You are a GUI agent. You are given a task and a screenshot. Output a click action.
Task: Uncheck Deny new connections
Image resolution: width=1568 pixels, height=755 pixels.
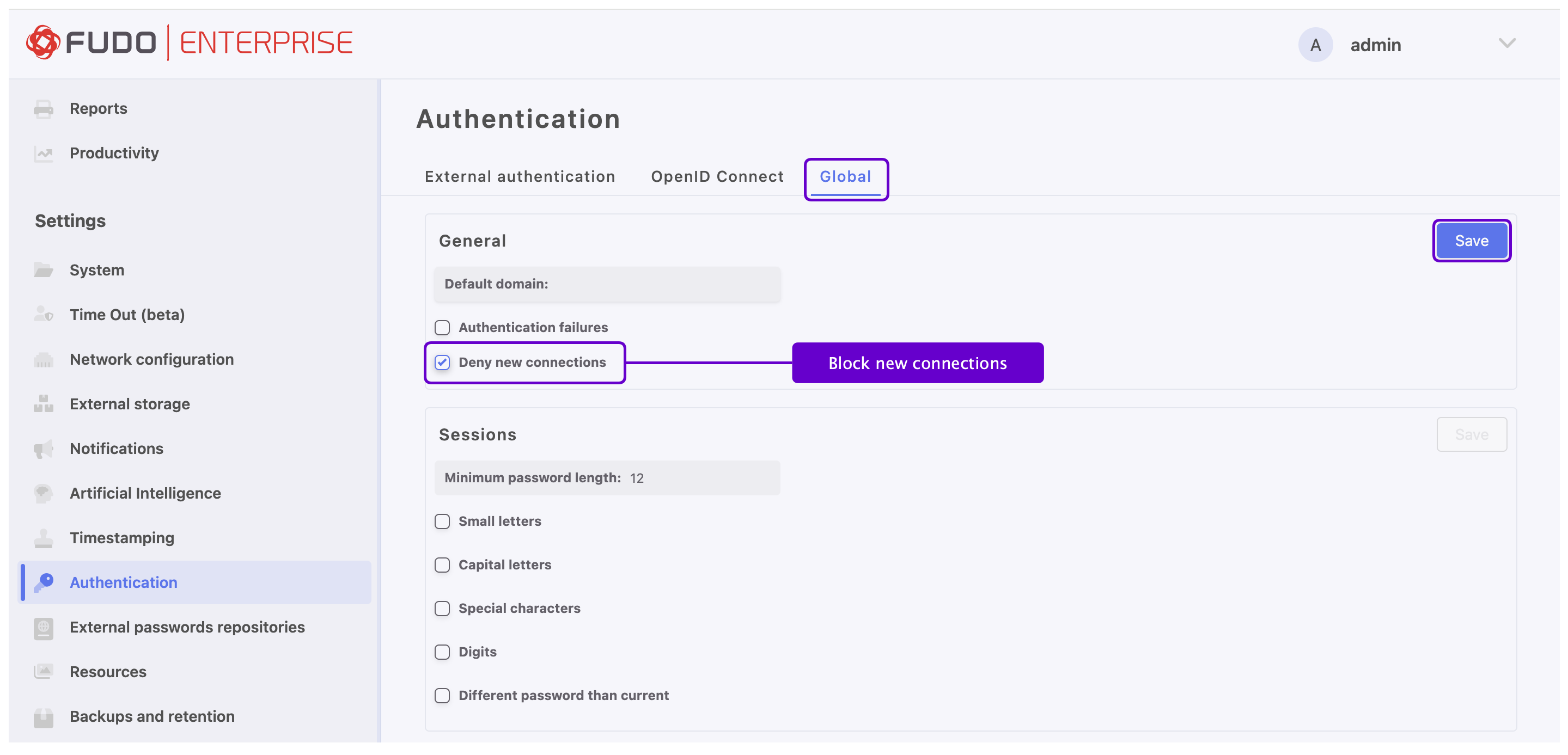click(443, 363)
